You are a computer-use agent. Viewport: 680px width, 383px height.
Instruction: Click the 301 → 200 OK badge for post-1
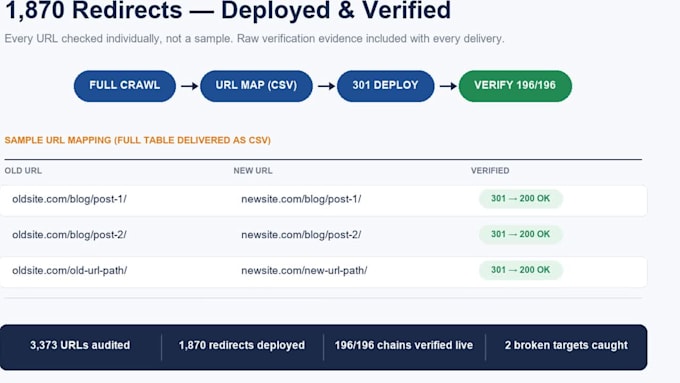click(x=520, y=199)
